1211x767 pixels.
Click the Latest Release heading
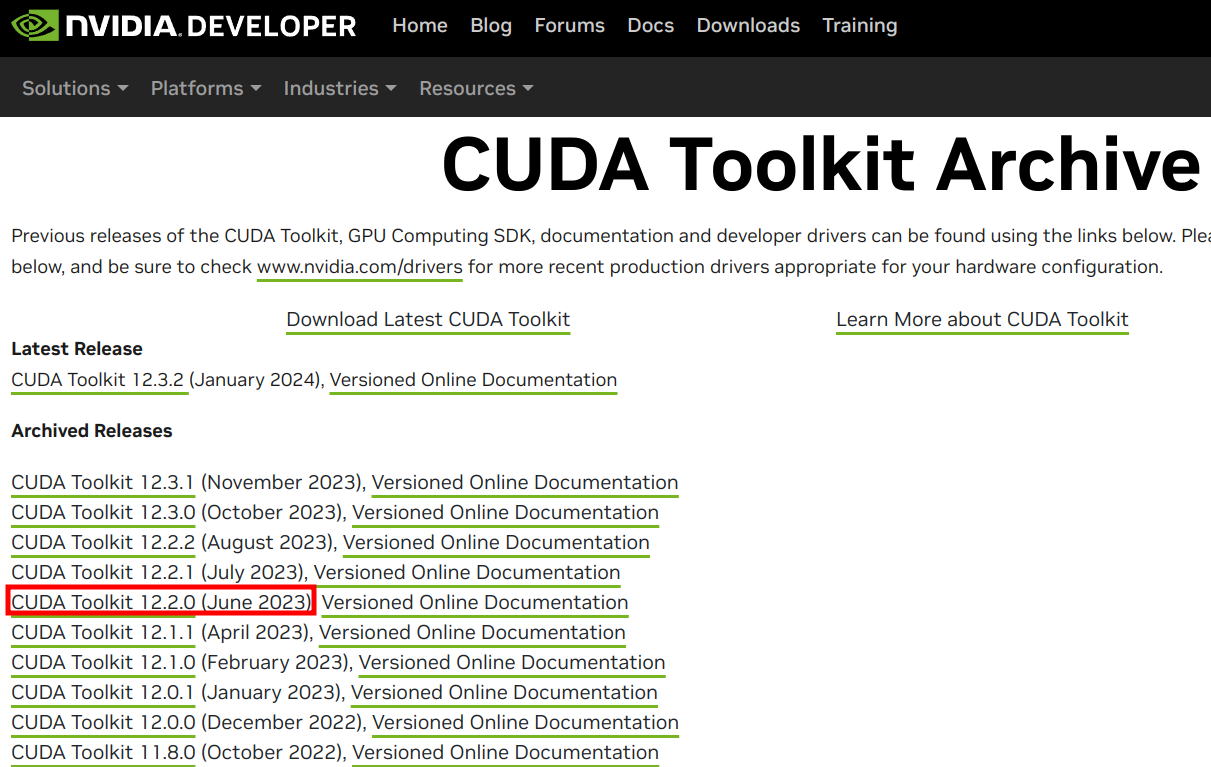click(77, 349)
